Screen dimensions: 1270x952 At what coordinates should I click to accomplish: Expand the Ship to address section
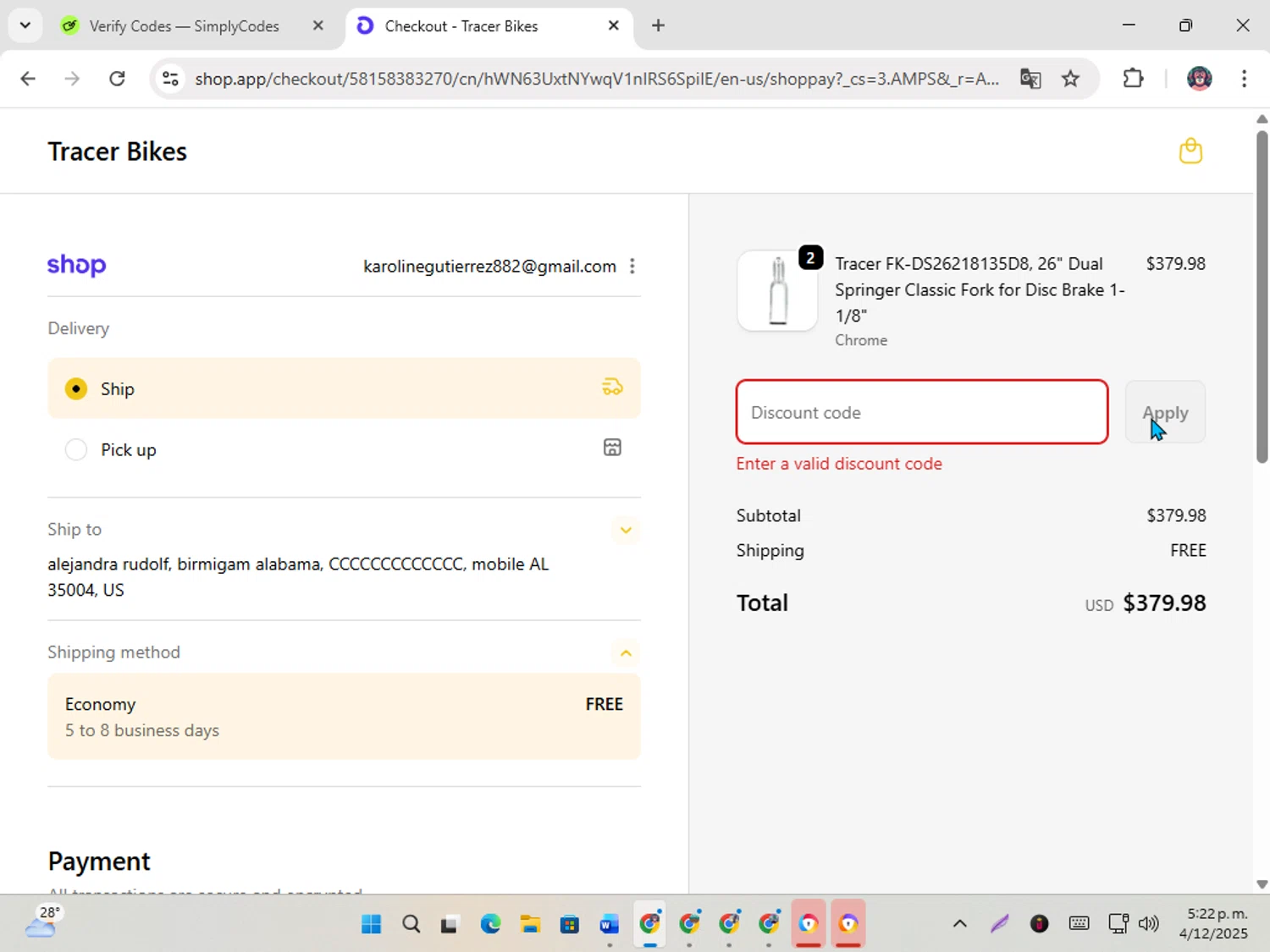pyautogui.click(x=626, y=530)
